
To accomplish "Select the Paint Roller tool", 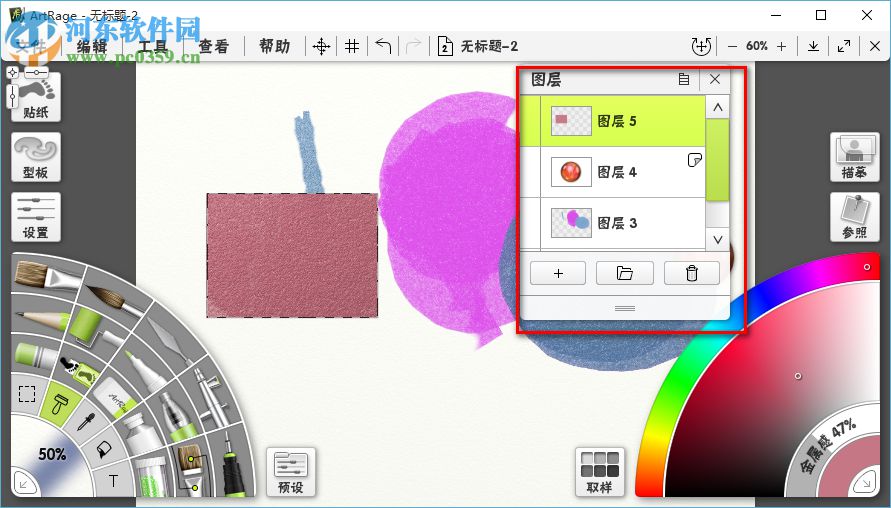I will click(x=94, y=327).
